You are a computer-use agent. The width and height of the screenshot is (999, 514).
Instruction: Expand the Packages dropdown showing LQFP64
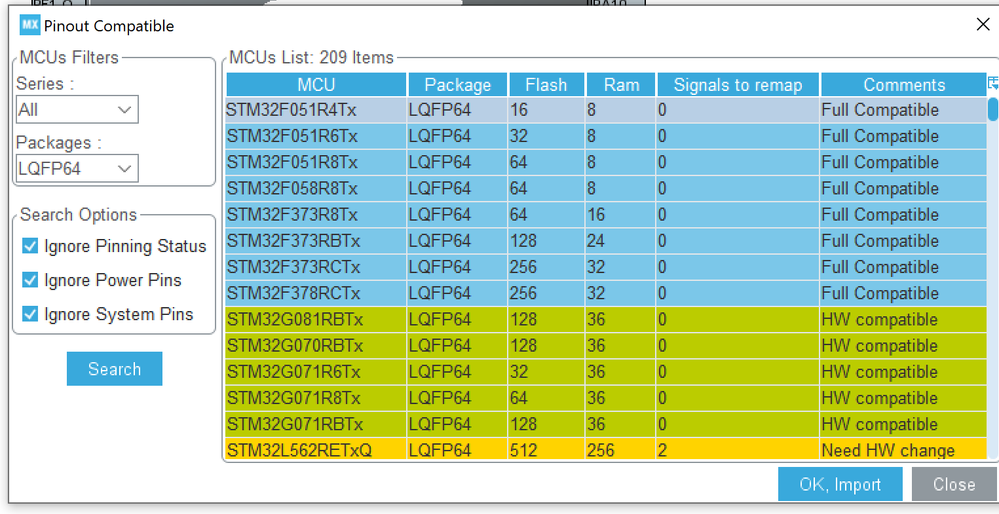pos(77,169)
